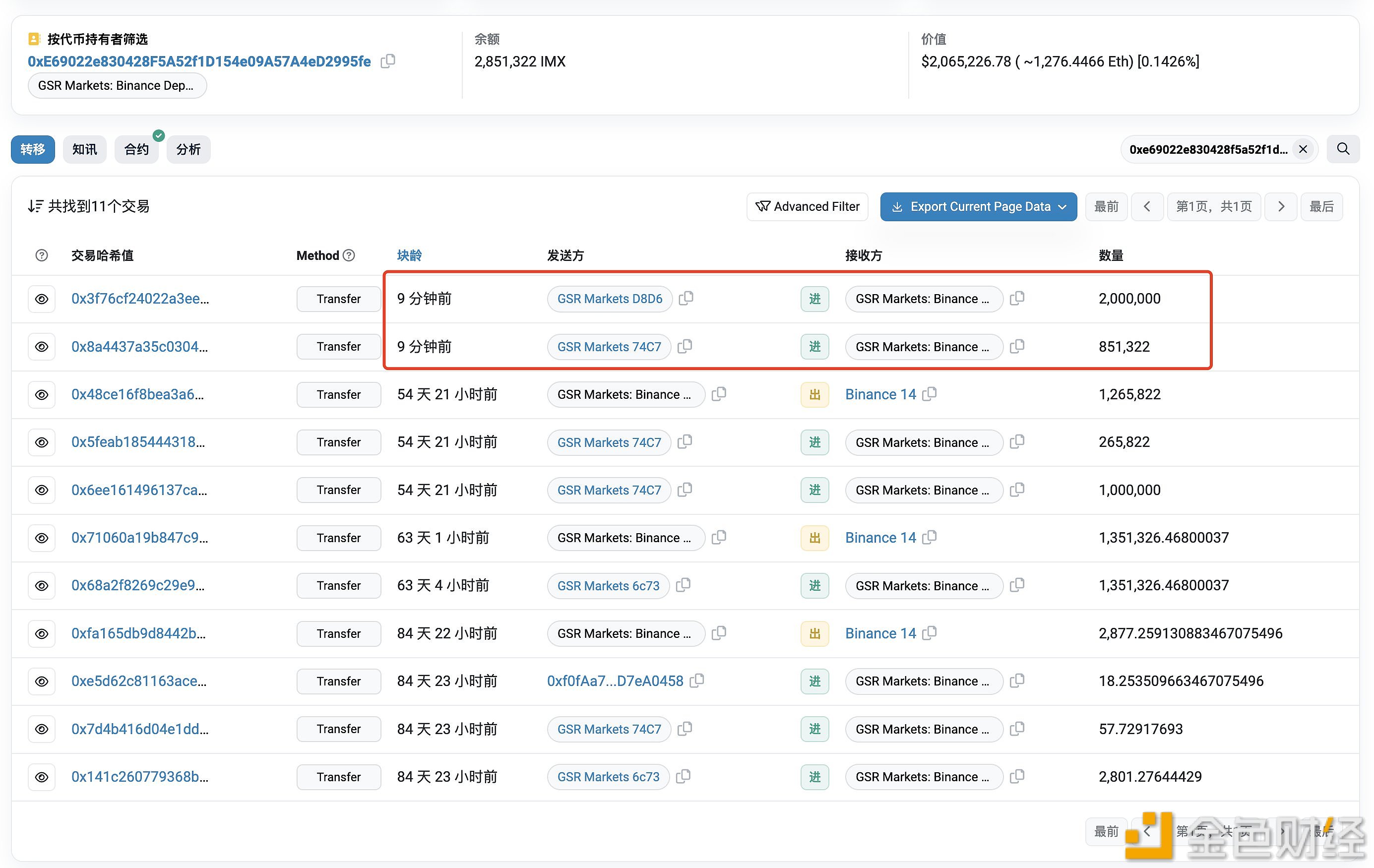Copy sender address in the 1,265,822 row
This screenshot has height=868, width=1374.
pyautogui.click(x=719, y=394)
